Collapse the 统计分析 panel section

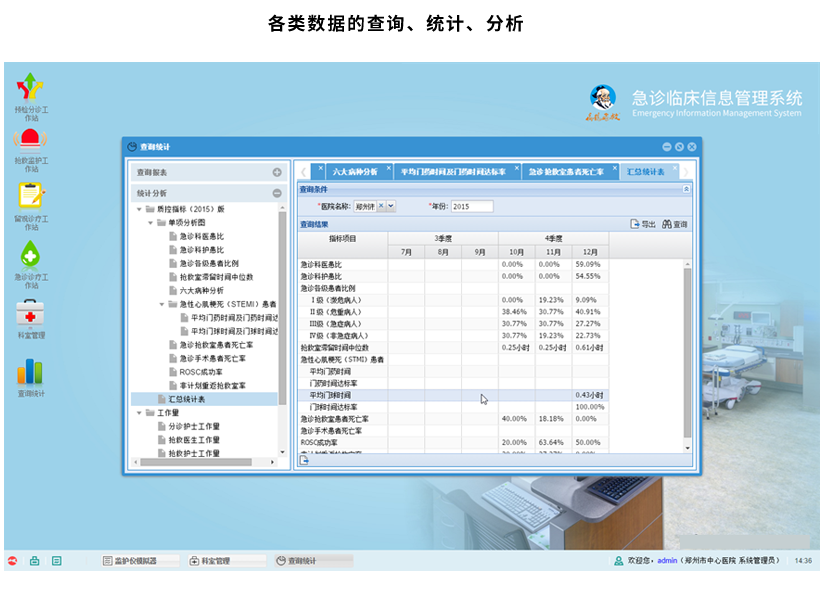coord(277,193)
